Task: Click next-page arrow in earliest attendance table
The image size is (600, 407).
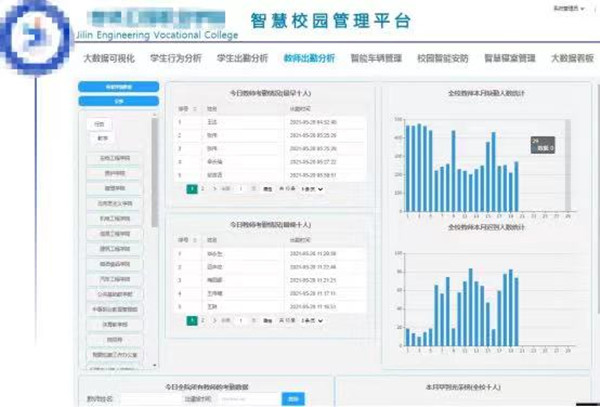Action: pyautogui.click(x=213, y=187)
